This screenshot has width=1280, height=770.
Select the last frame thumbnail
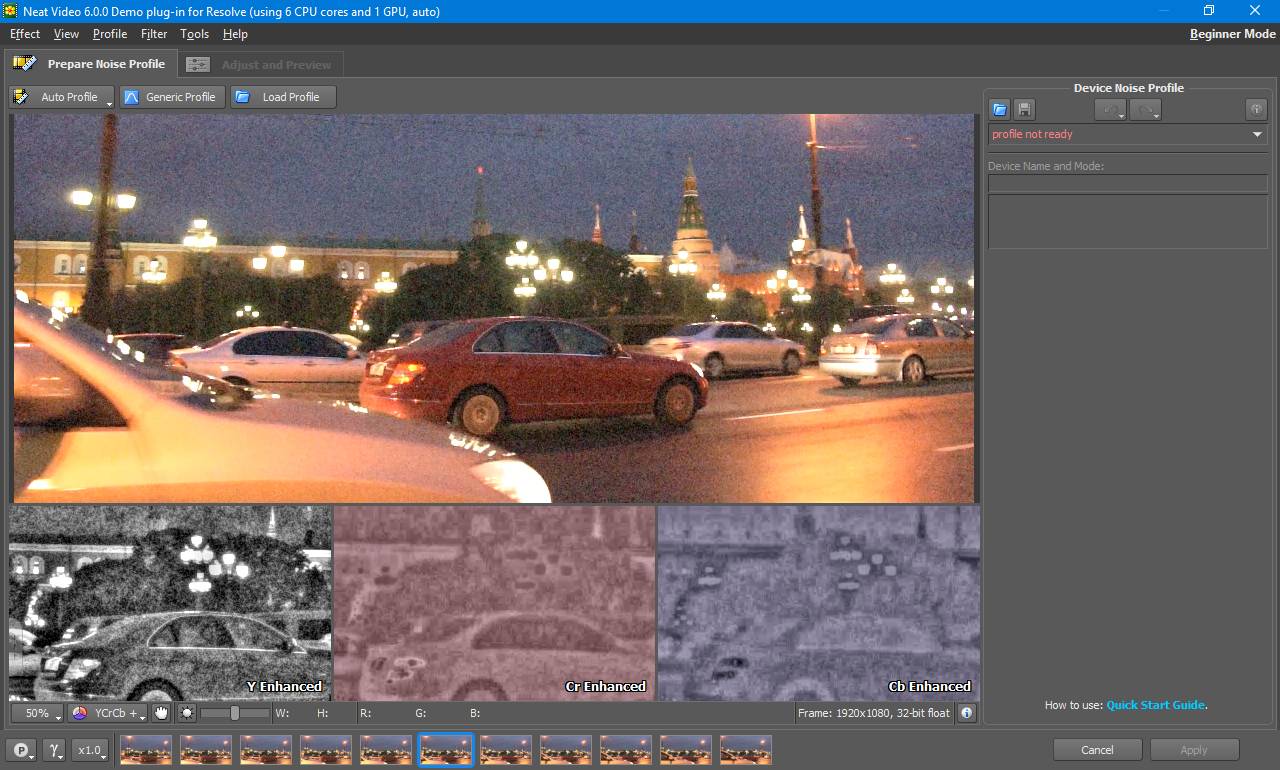point(746,750)
